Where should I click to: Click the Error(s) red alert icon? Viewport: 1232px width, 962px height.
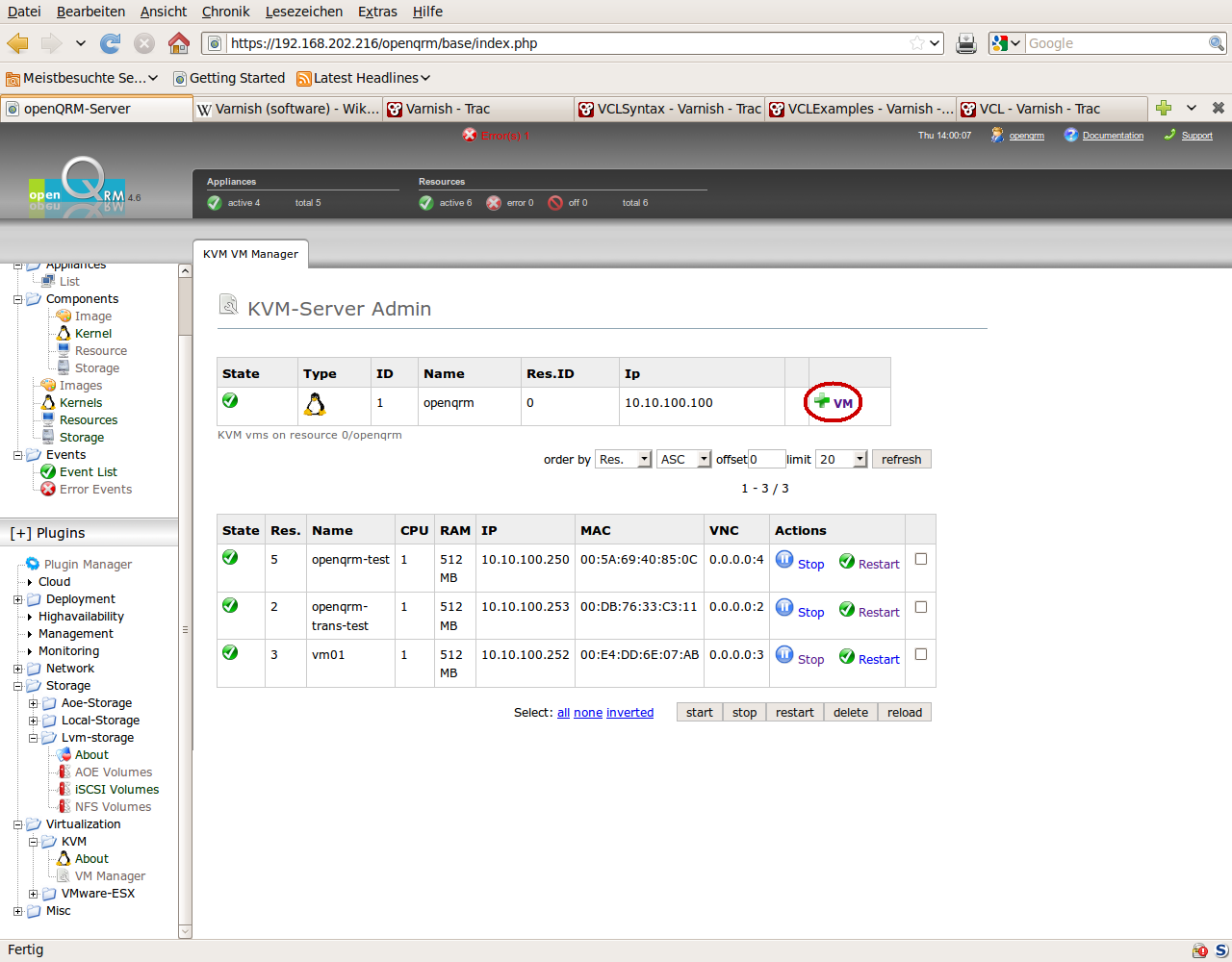click(470, 136)
